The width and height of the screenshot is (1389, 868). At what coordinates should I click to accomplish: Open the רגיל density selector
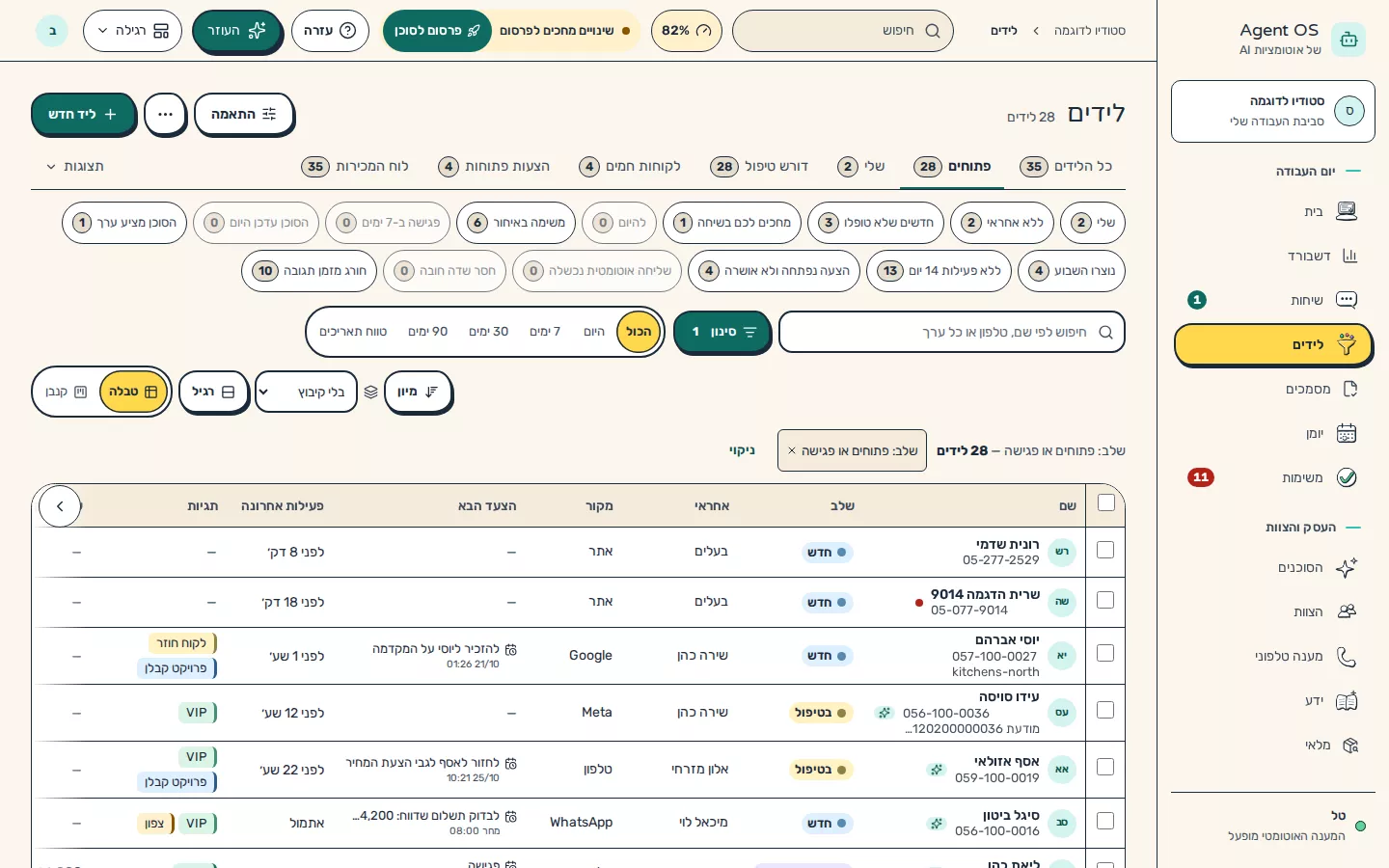coord(213,392)
